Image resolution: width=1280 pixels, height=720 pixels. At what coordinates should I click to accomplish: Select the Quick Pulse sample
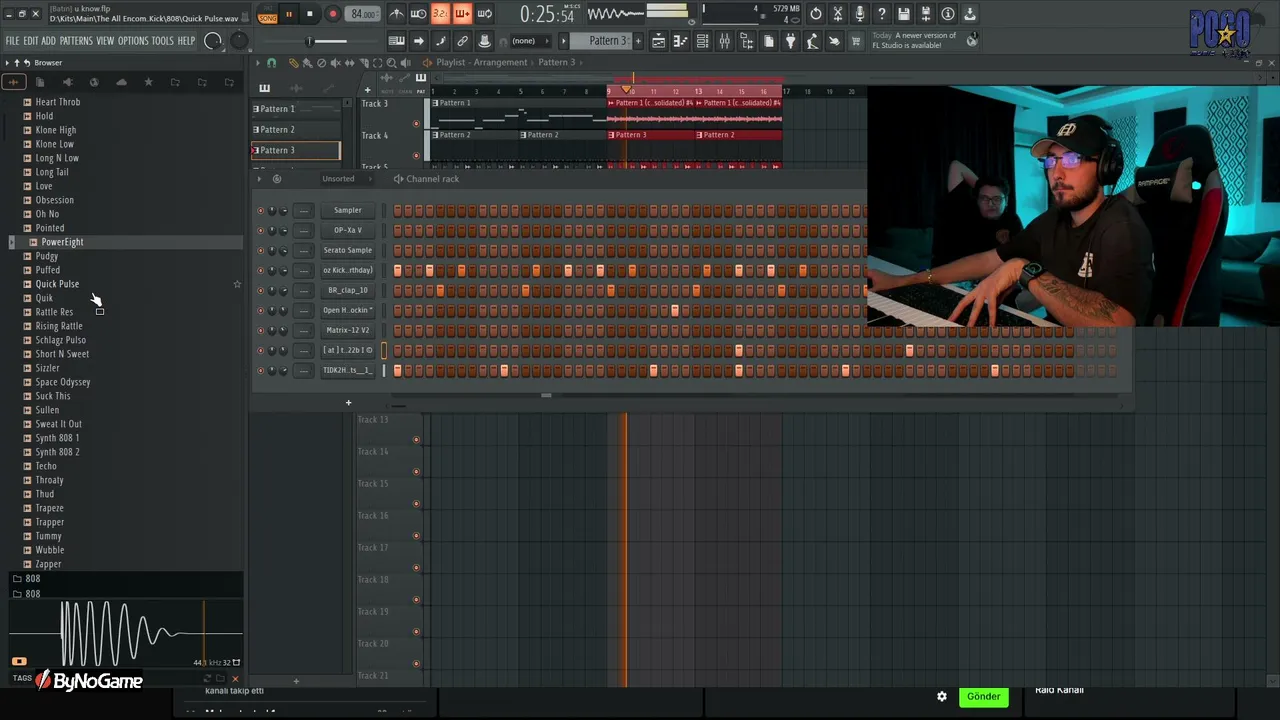coord(57,284)
